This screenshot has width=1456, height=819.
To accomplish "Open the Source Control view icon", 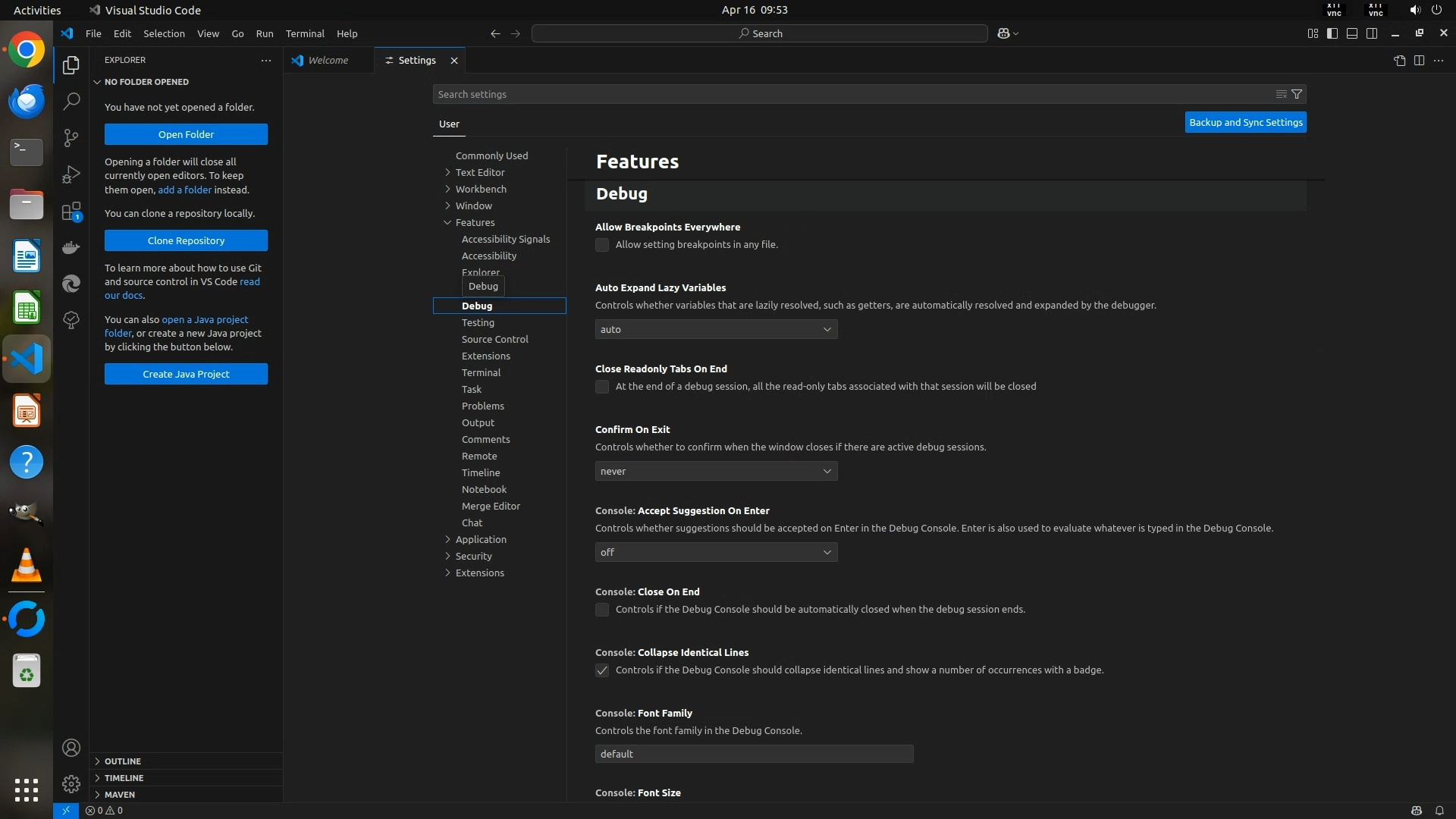I will point(71,137).
